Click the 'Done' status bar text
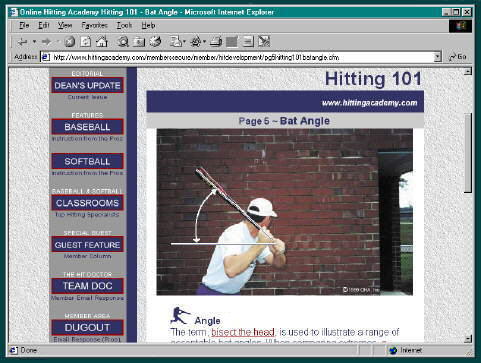 29,350
